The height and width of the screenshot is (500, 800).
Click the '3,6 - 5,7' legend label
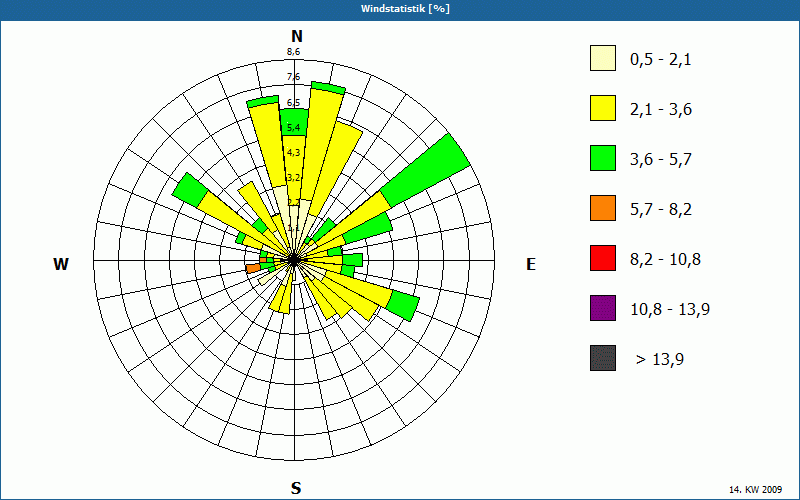tap(661, 160)
